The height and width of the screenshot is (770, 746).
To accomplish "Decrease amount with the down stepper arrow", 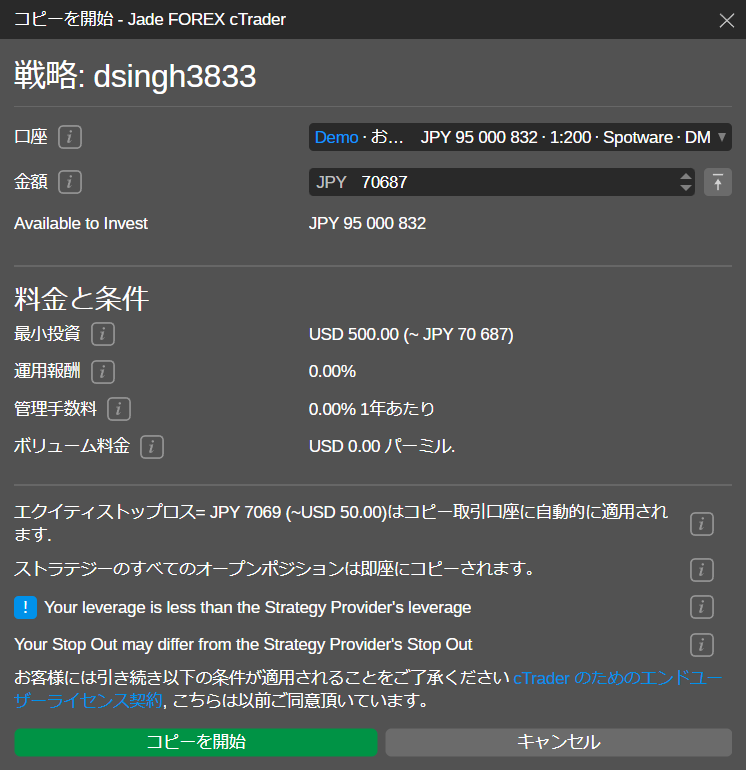I will point(685,188).
